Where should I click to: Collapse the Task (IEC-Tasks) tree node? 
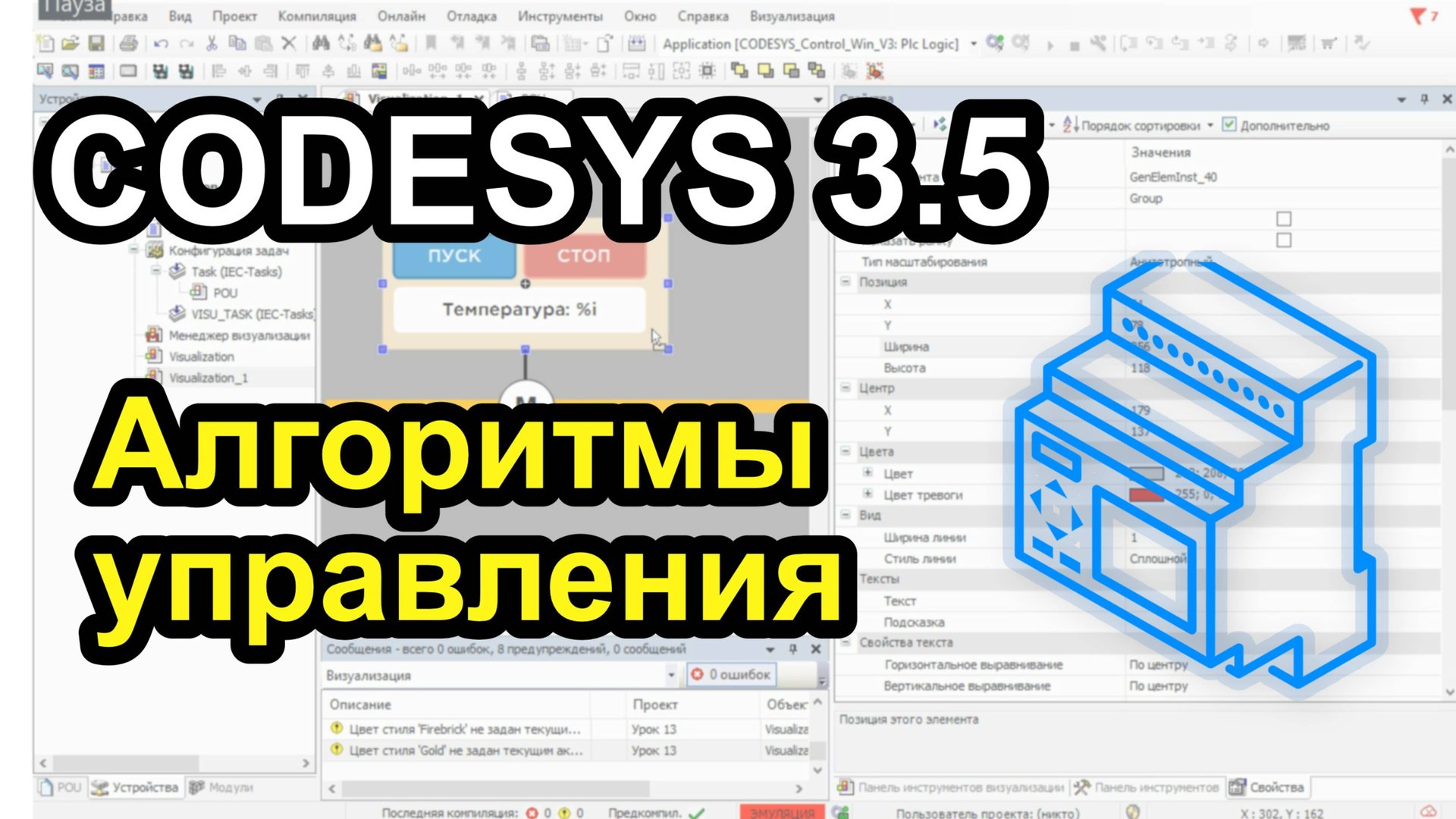tap(155, 271)
